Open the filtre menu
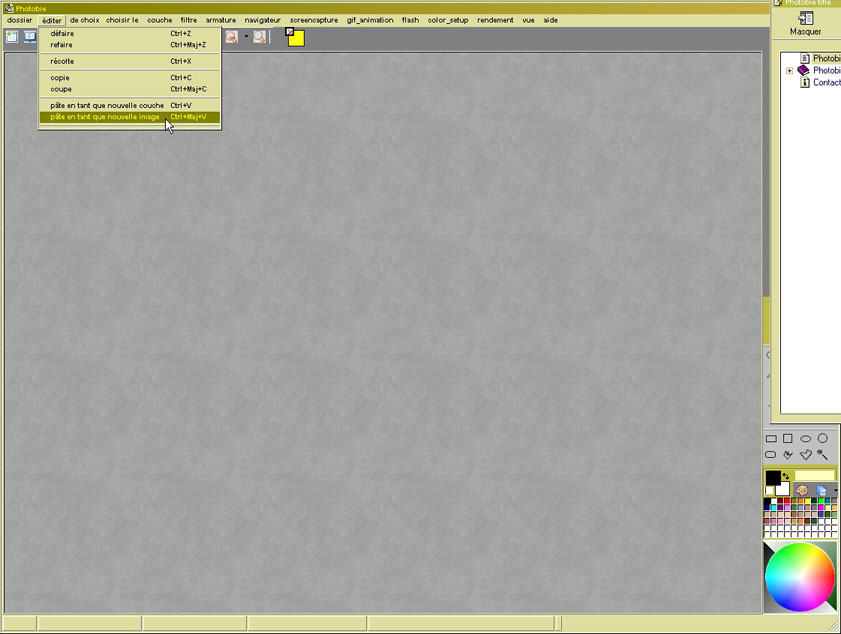841x634 pixels. (188, 20)
